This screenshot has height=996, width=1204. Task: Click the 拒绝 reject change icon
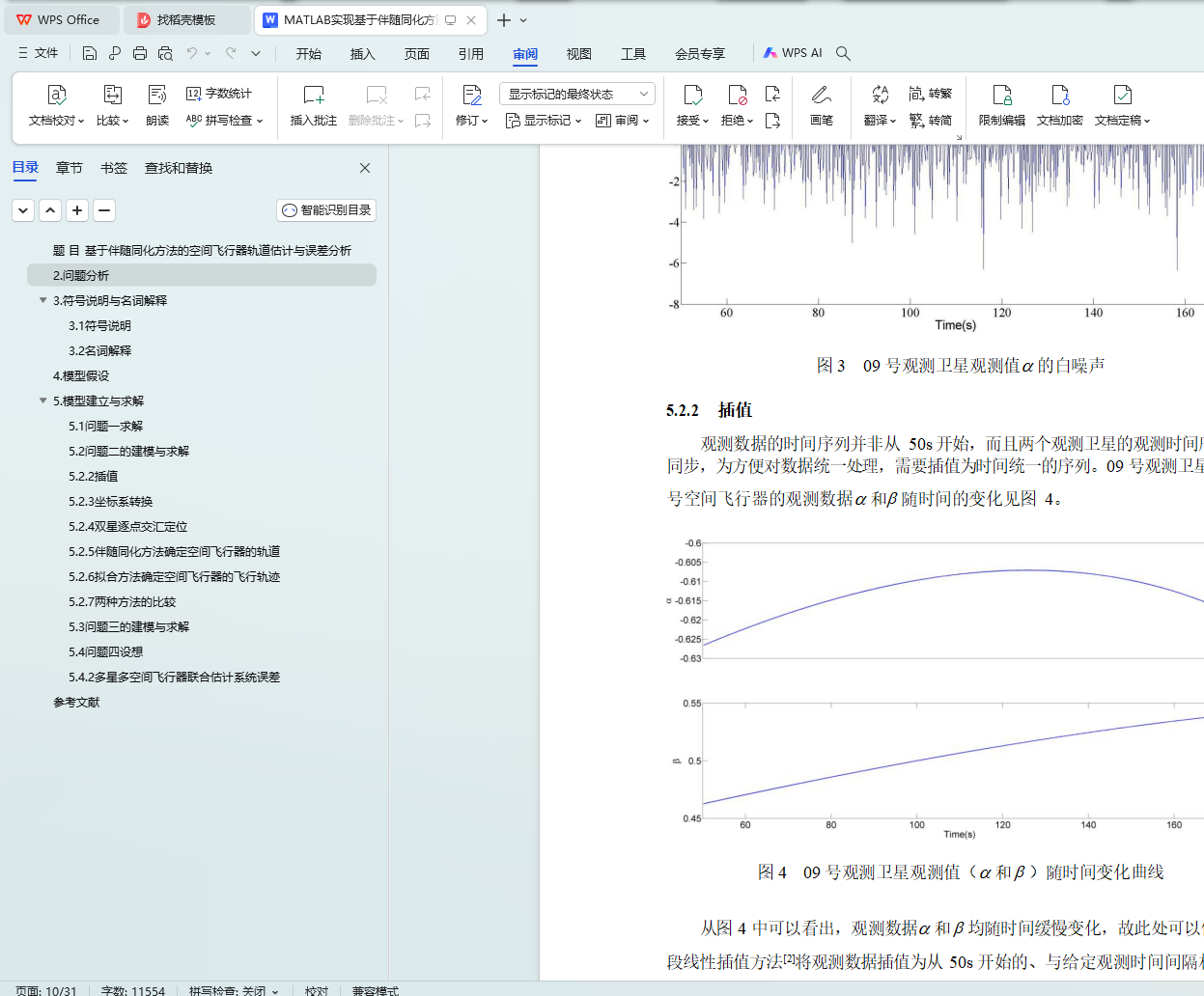(737, 95)
